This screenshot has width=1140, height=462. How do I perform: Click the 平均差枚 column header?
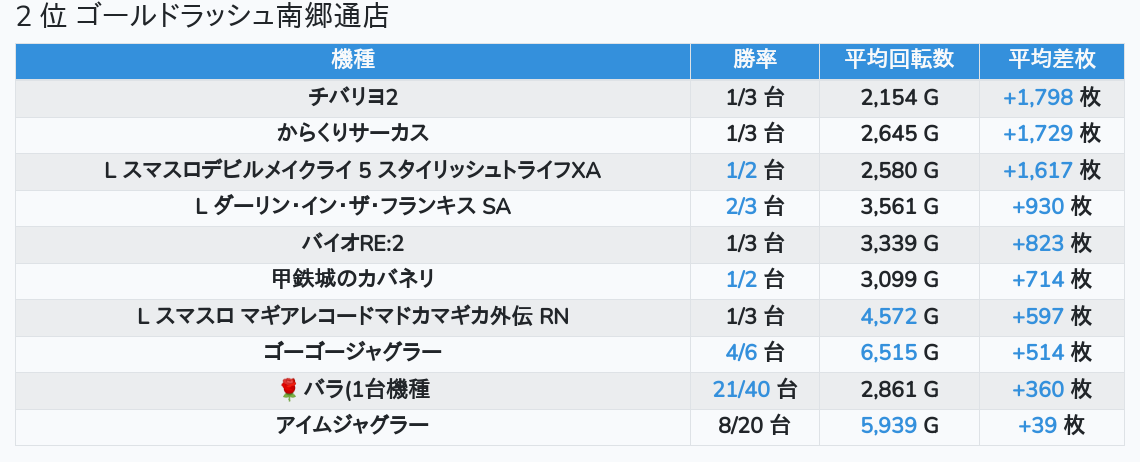click(x=1051, y=60)
